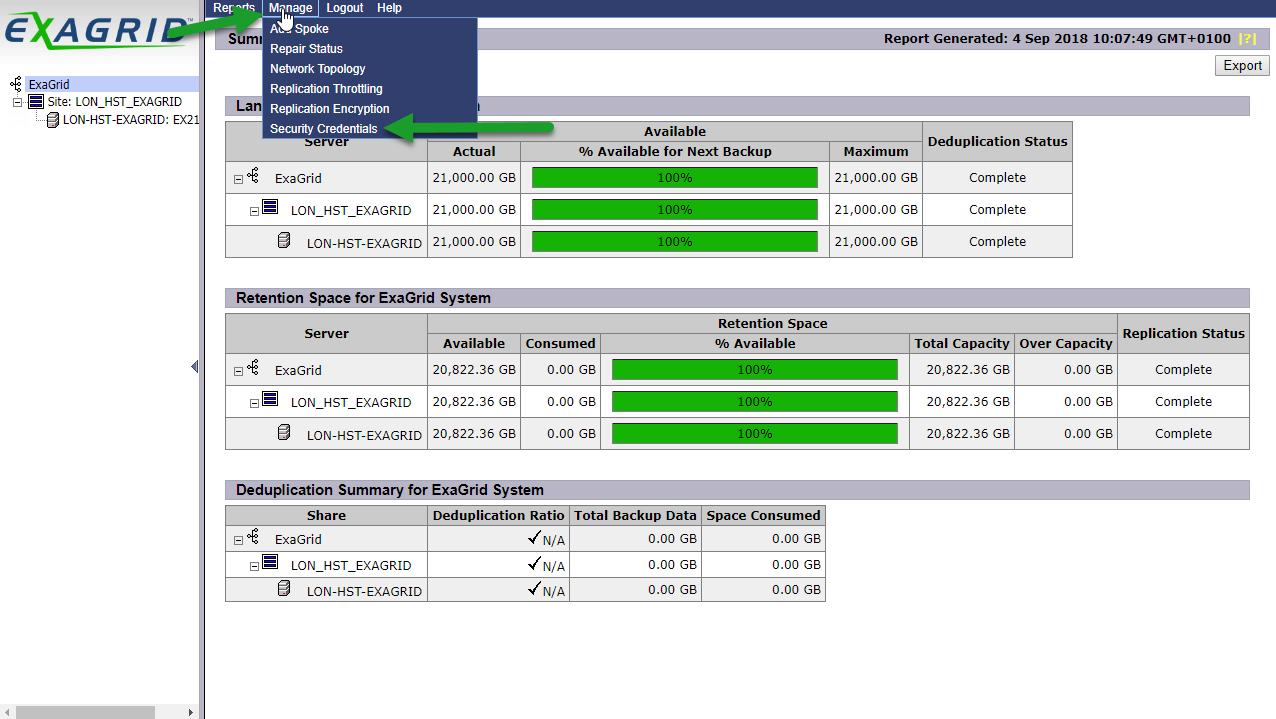Screen dimensions: 1276x719
Task: Click checkmark beside N/A in ExaGrid dedup ratio
Action: 535,537
